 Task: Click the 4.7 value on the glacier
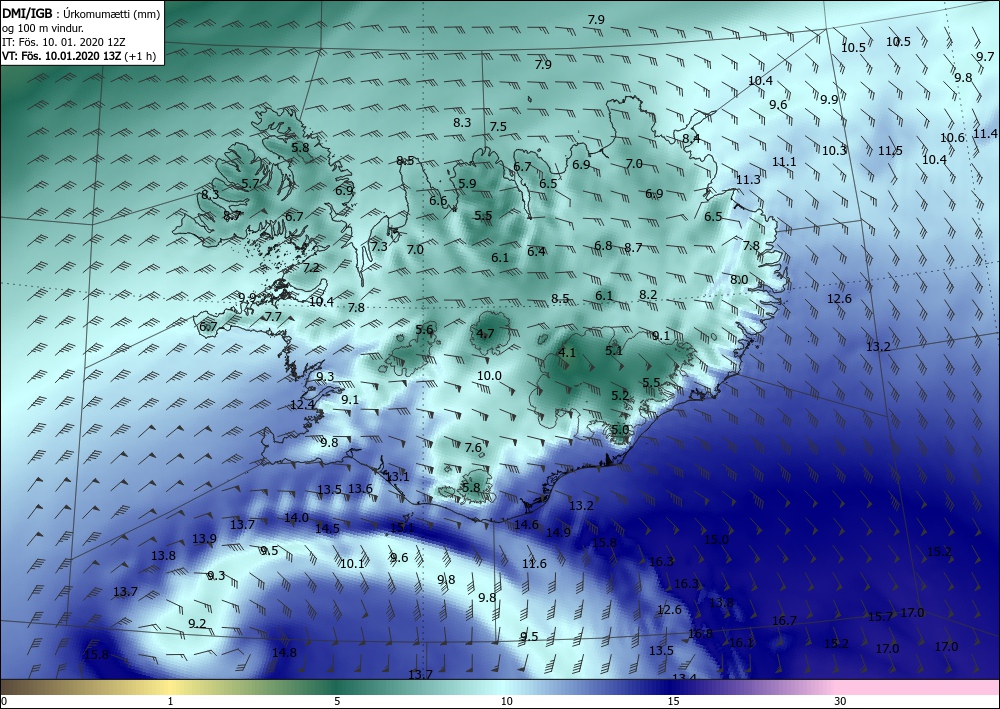click(485, 333)
